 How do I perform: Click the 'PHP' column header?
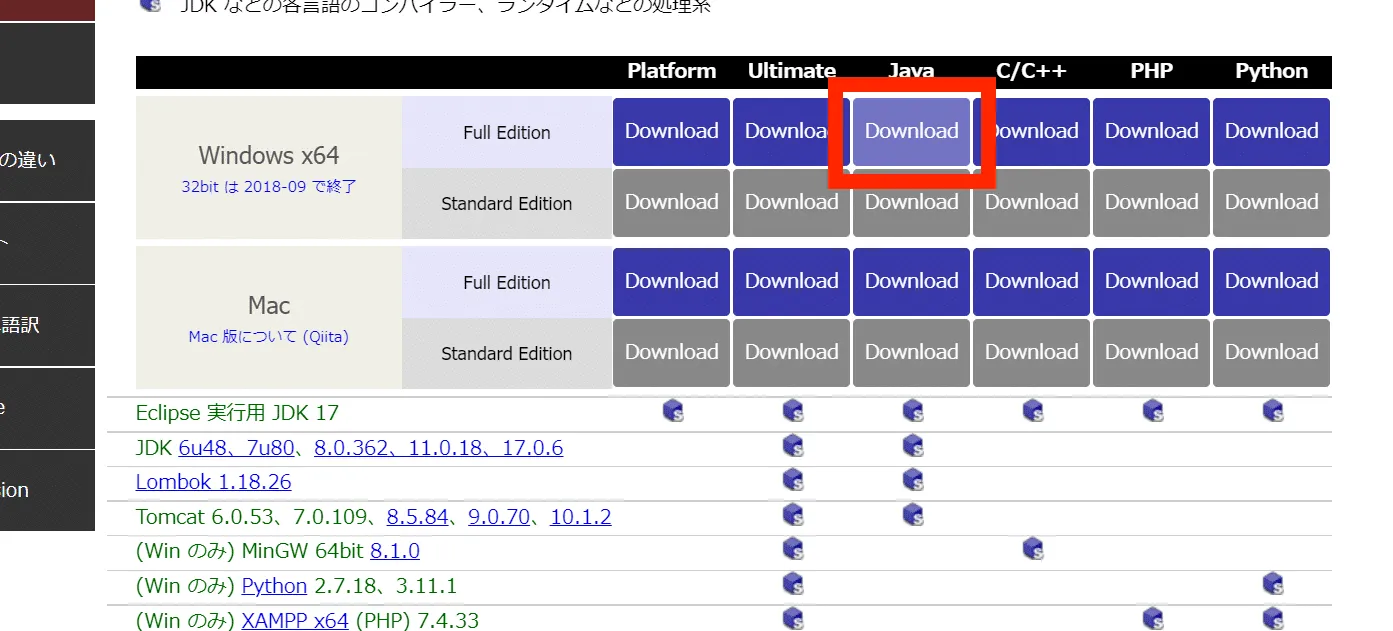tap(1152, 71)
